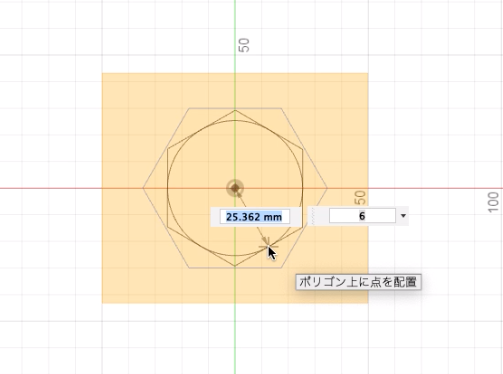Open the dropdown arrow beside the sides field
Viewport: 503px width, 374px height.
pos(403,216)
